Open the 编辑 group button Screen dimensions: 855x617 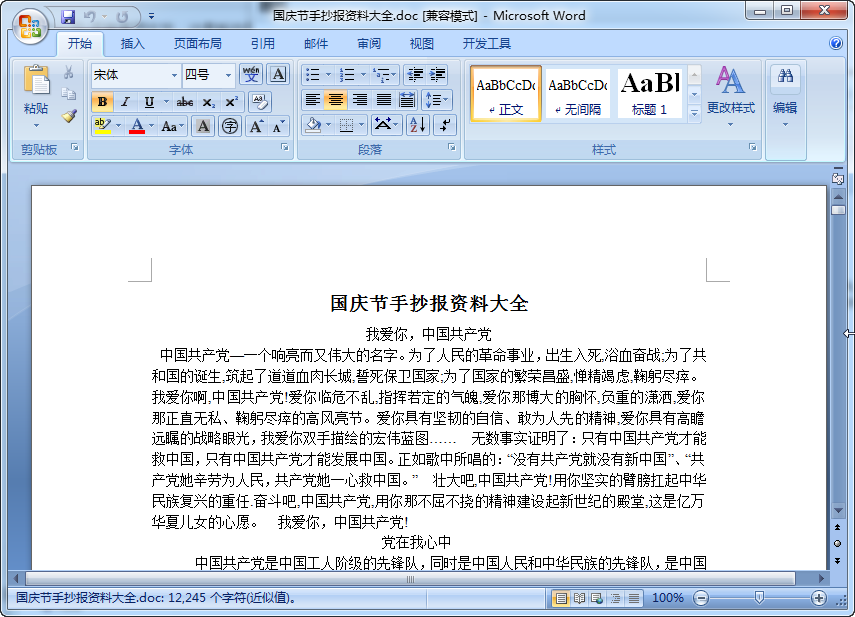[785, 98]
